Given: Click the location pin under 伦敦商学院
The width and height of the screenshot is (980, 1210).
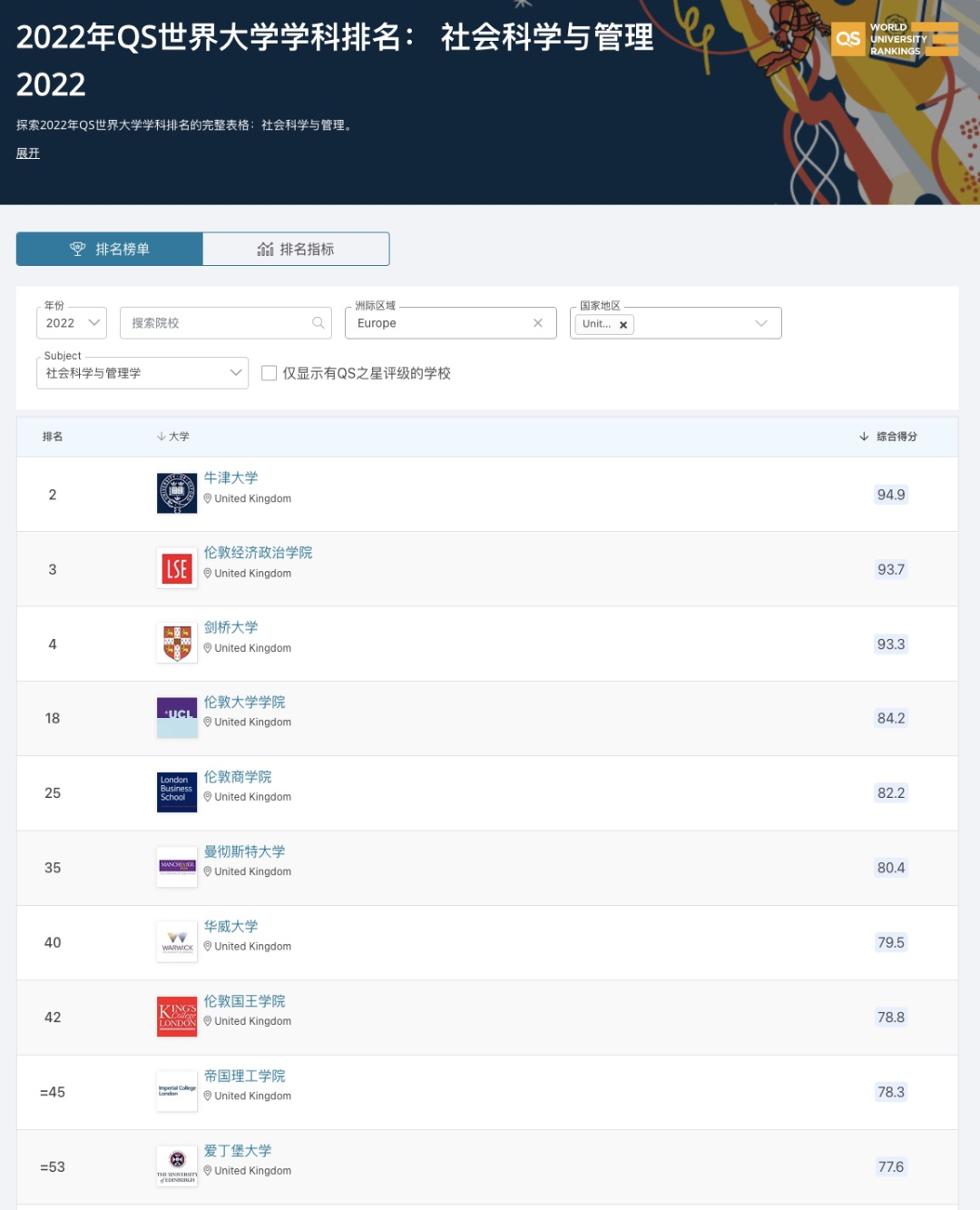Looking at the screenshot, I should pyautogui.click(x=208, y=797).
